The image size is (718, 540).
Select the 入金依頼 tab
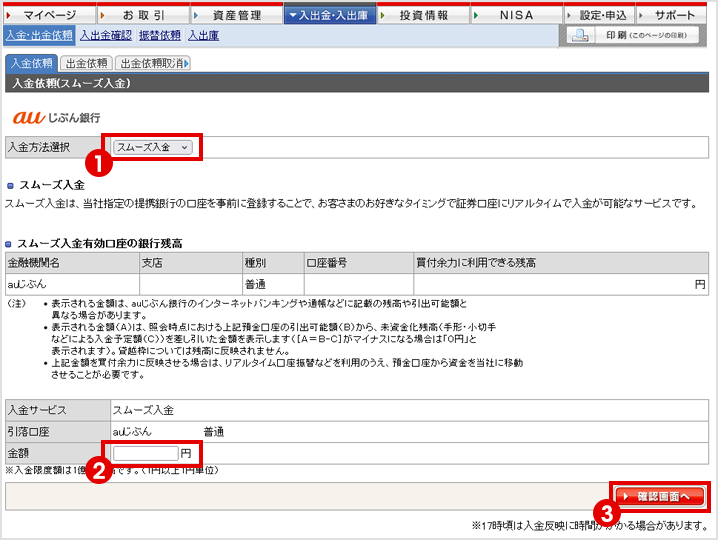point(32,63)
